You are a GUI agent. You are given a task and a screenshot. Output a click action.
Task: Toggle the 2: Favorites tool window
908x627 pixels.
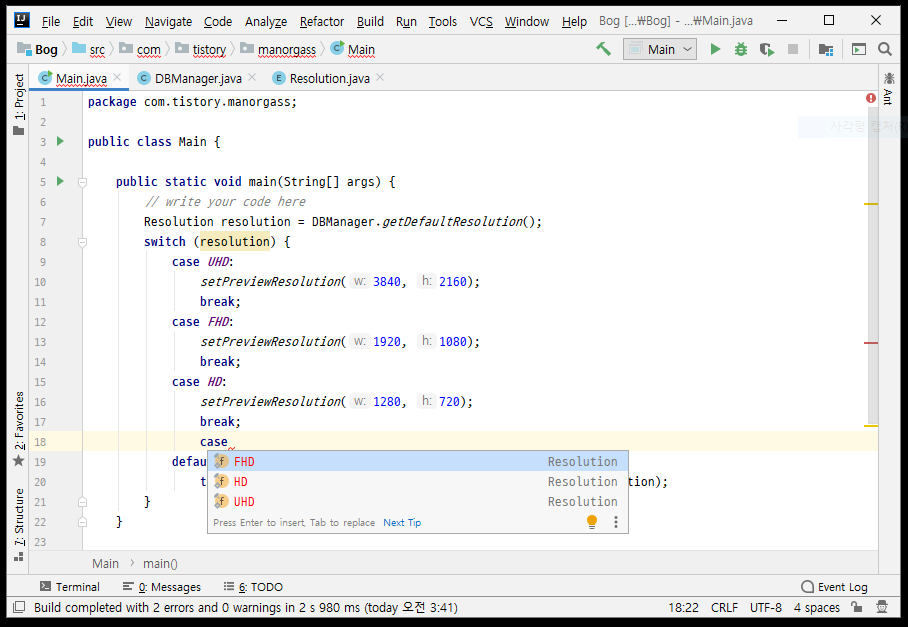[19, 429]
